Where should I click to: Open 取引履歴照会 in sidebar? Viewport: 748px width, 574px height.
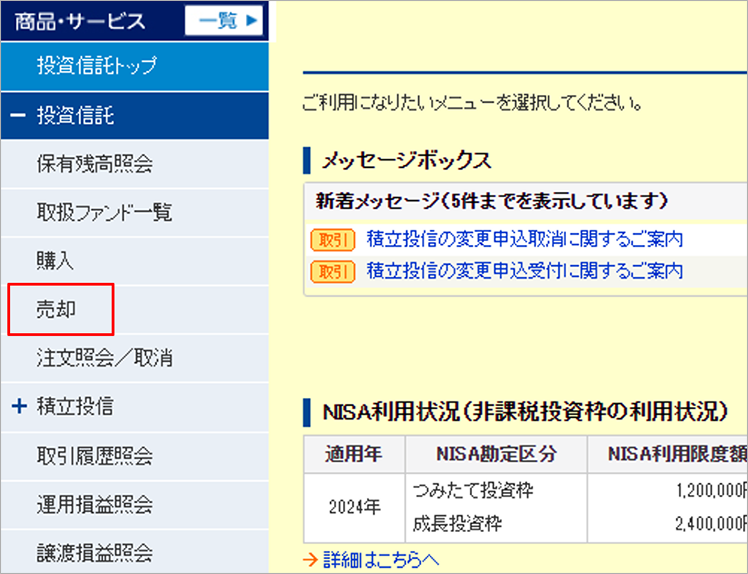pyautogui.click(x=94, y=457)
